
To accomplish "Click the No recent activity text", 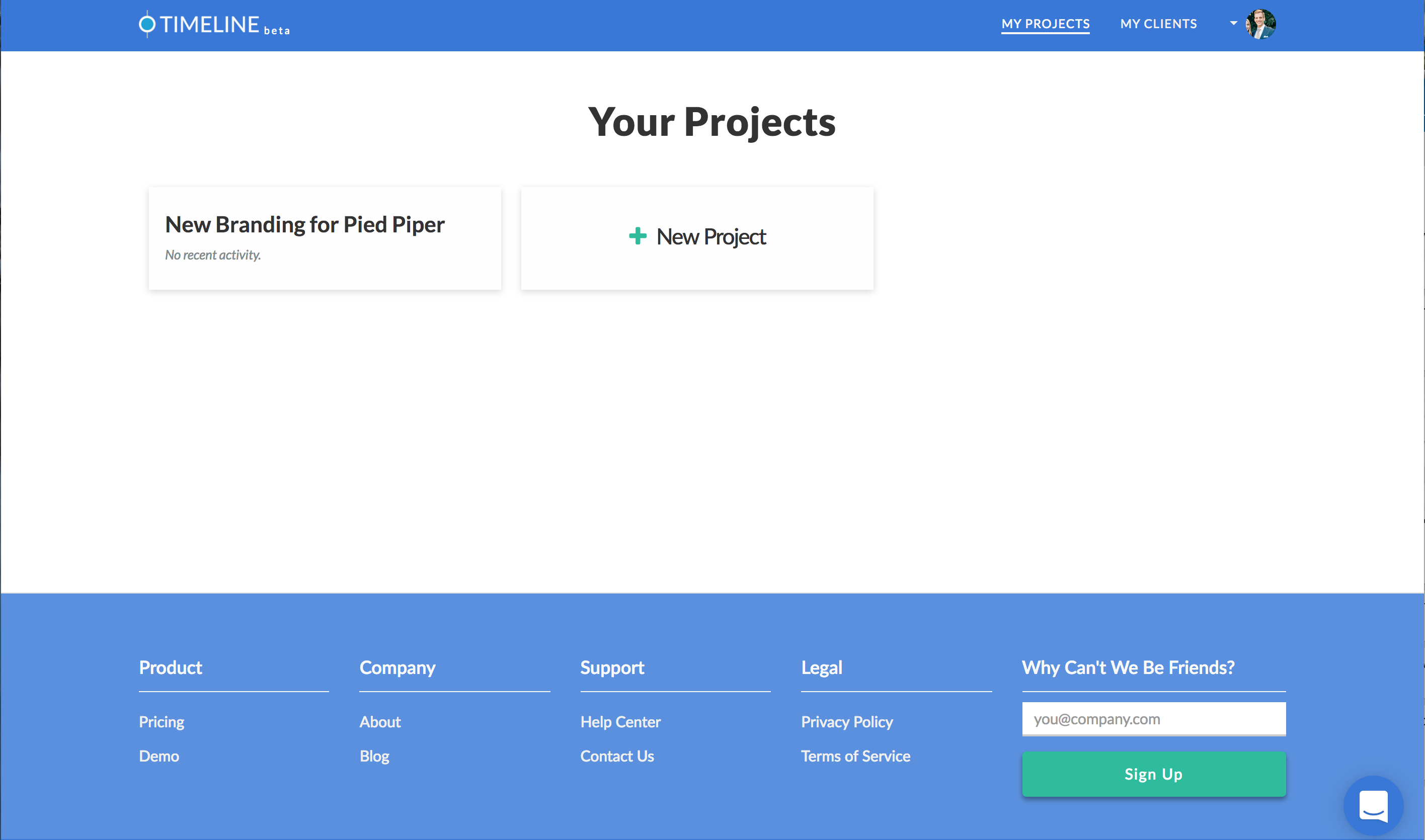I will click(213, 256).
